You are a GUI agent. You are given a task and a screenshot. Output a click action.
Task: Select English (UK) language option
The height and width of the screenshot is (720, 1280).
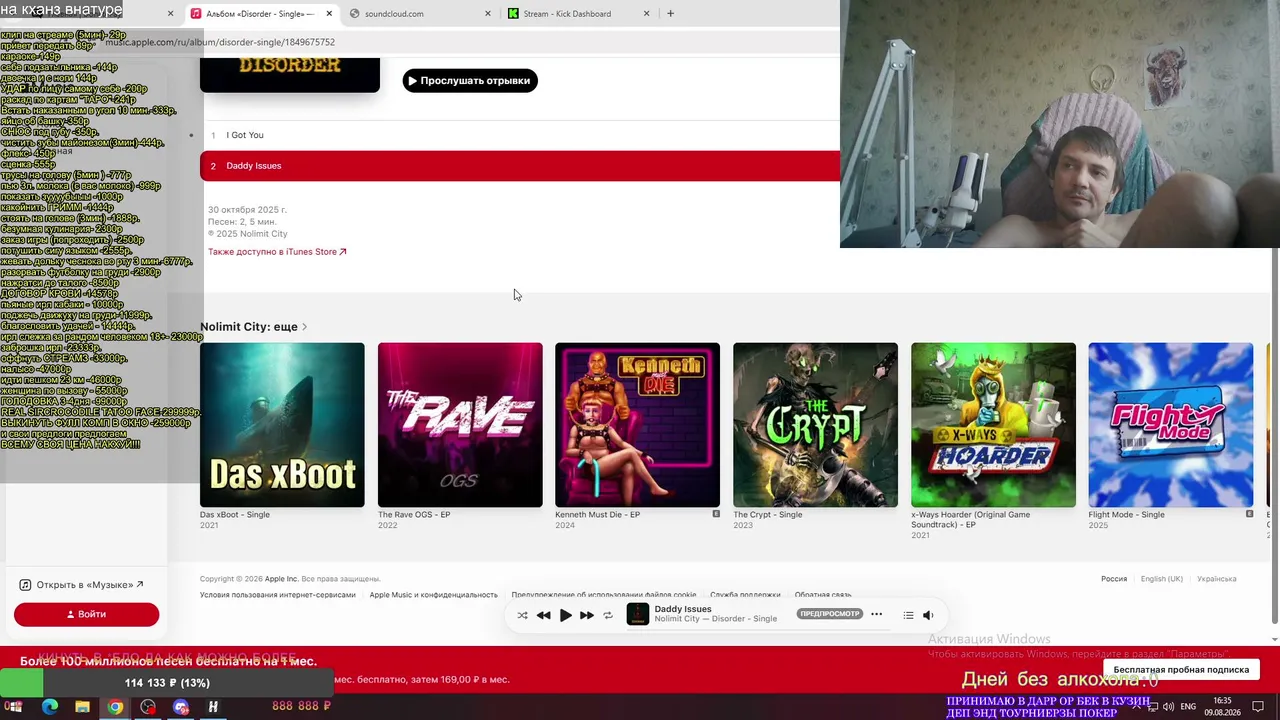(1161, 579)
